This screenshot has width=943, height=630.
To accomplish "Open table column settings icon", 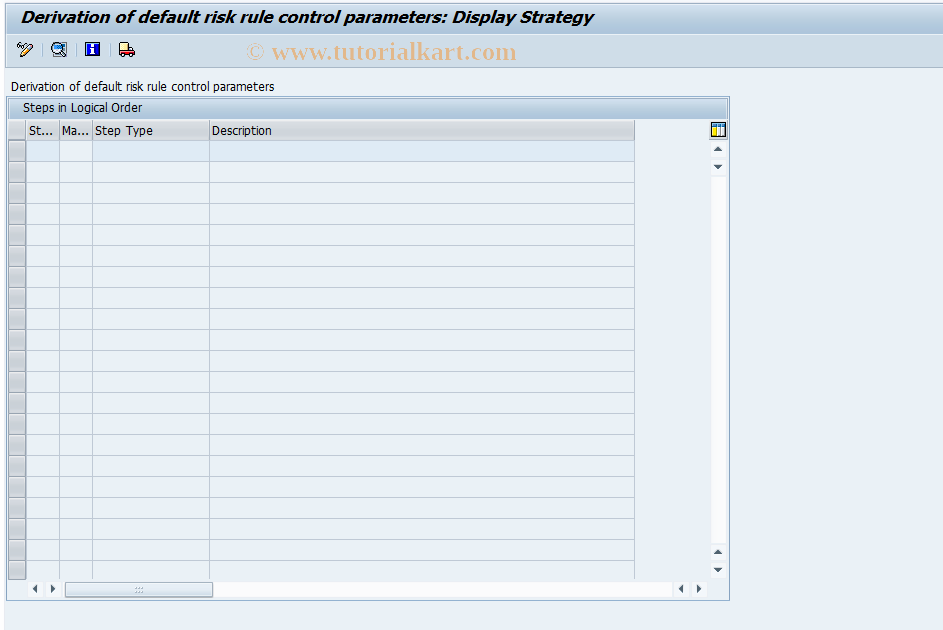I will point(718,130).
